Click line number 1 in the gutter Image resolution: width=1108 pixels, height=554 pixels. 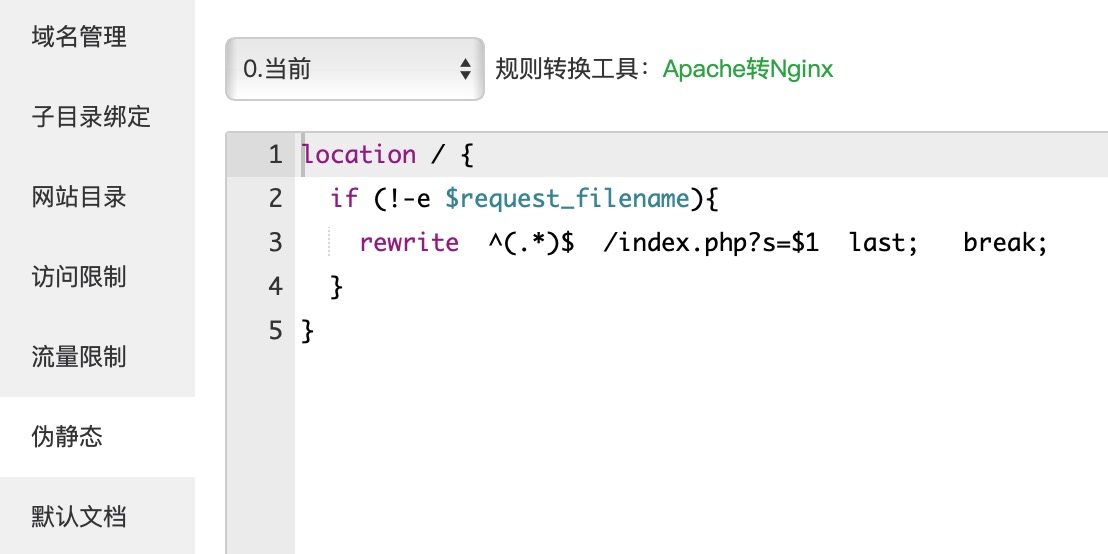[x=275, y=155]
